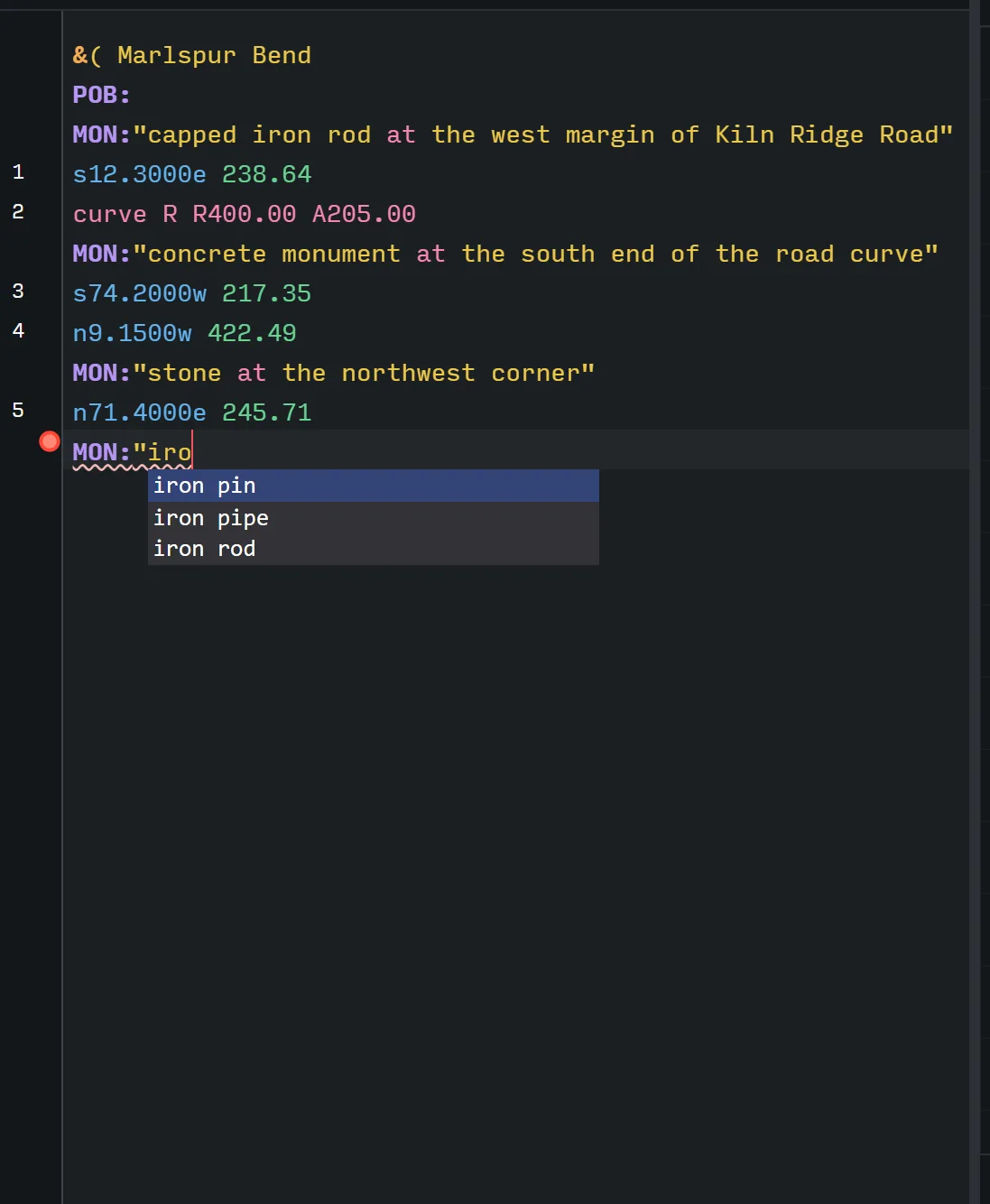Click gutter line number 5
990x1204 pixels.
pyautogui.click(x=18, y=411)
